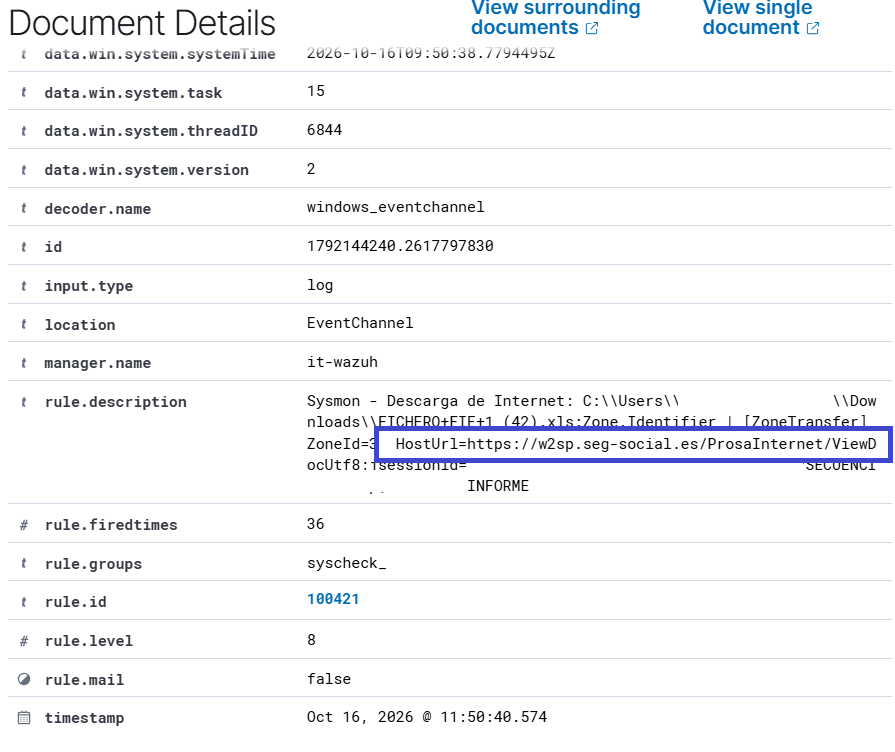Click the text type icon for location
The height and width of the screenshot is (752, 895).
point(23,324)
